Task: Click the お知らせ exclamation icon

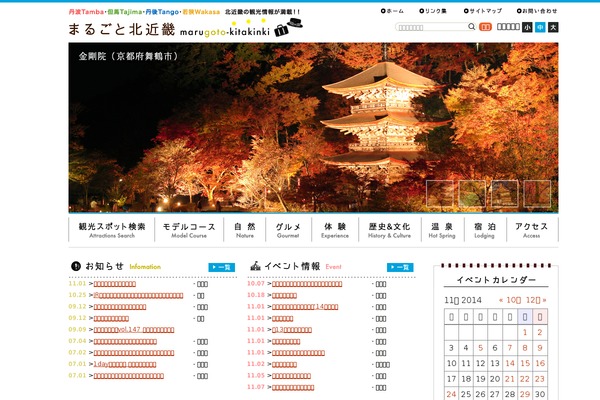Action: tap(76, 266)
